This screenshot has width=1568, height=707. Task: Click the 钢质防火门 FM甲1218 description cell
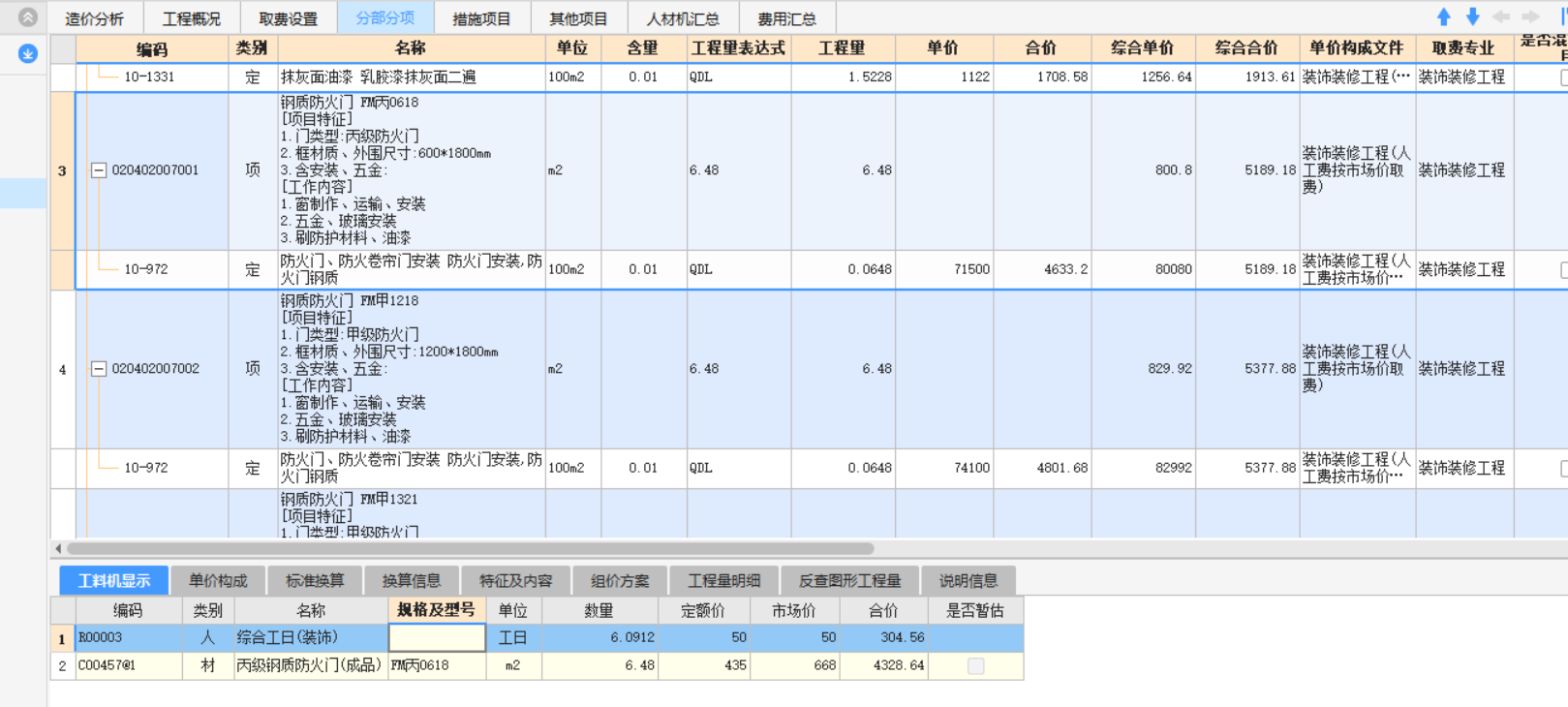click(411, 369)
